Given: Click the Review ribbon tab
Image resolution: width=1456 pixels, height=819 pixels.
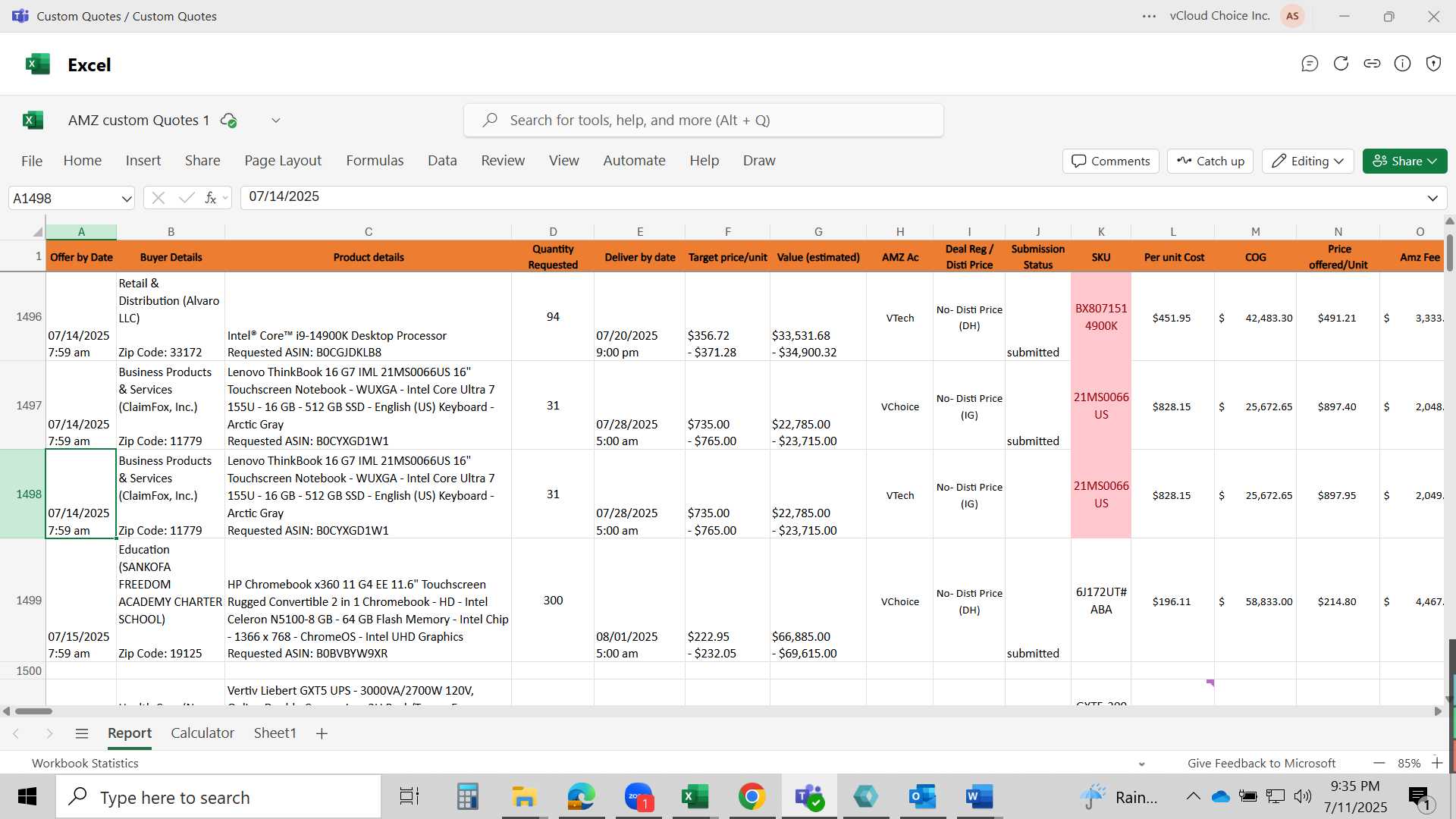Looking at the screenshot, I should pos(503,161).
